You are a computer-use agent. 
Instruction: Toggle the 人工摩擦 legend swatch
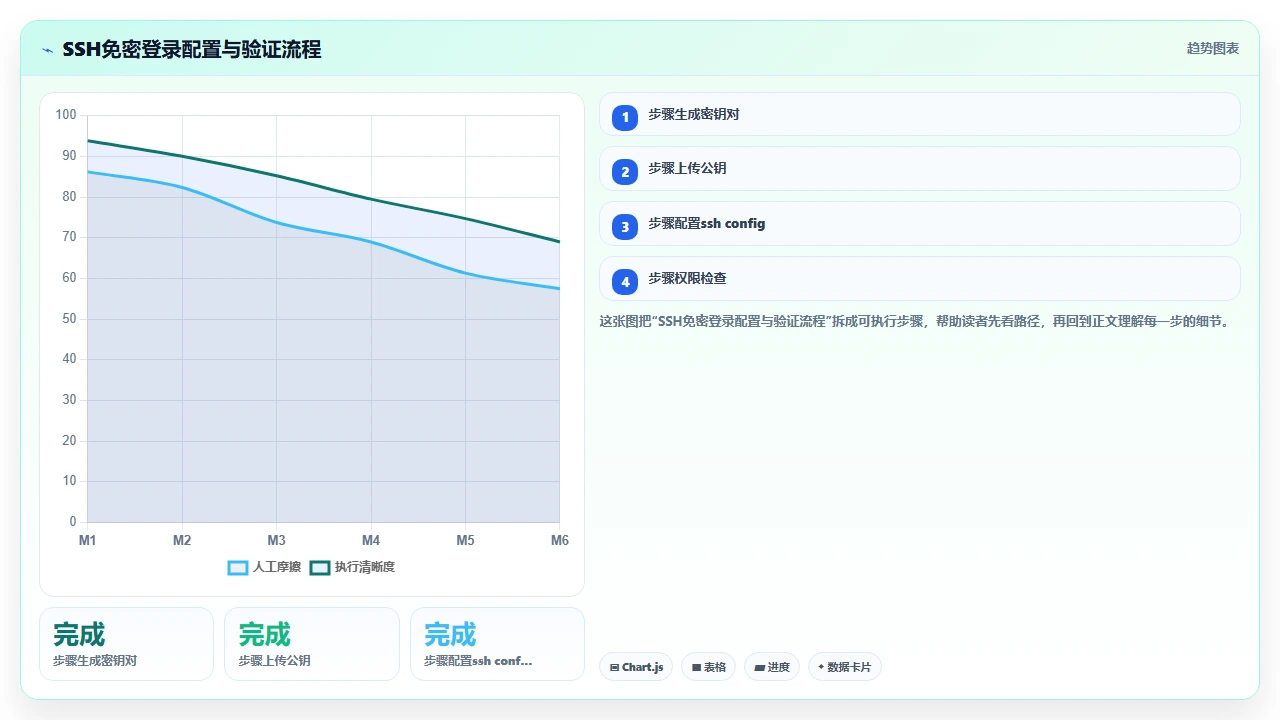[238, 567]
